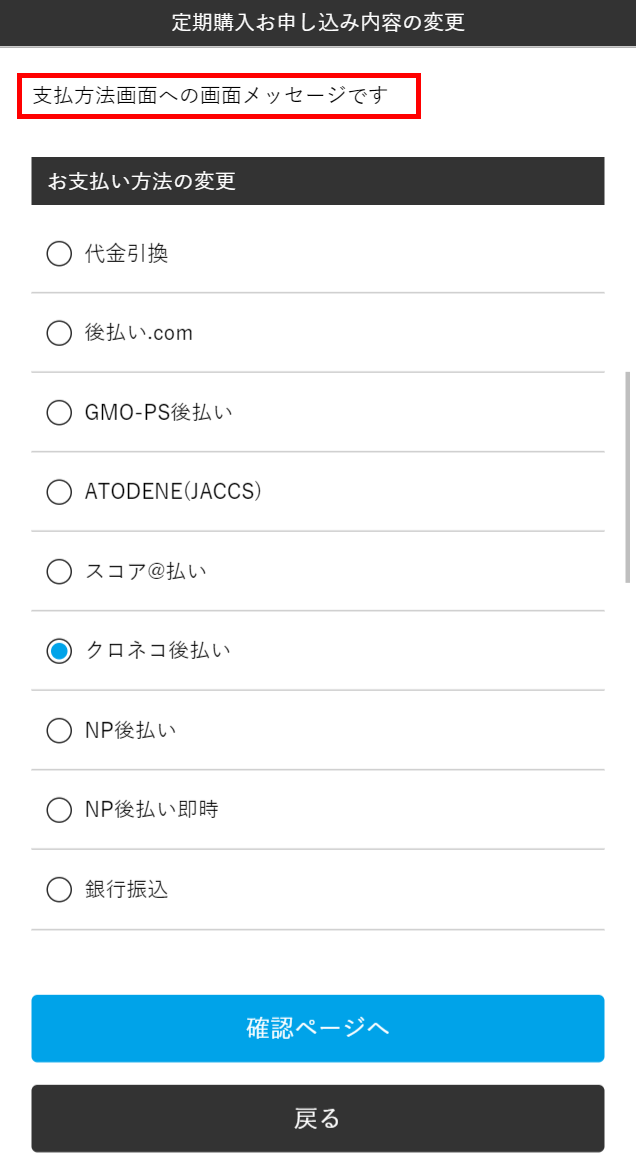
Task: Pick 銀行振込 radio button
Action: 59,889
